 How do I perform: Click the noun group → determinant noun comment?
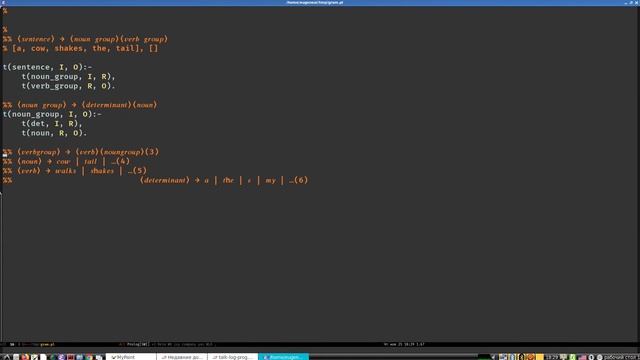[x=80, y=104]
